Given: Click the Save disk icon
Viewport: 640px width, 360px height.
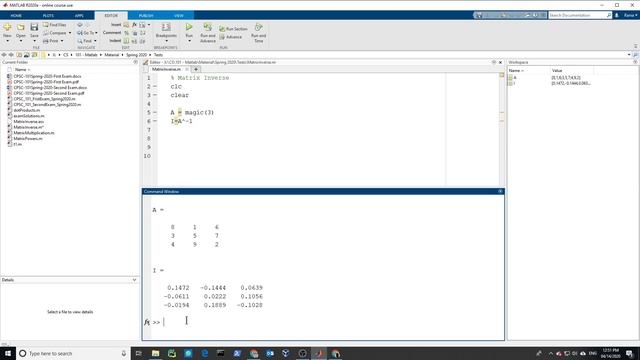Looking at the screenshot, I should 34,27.
